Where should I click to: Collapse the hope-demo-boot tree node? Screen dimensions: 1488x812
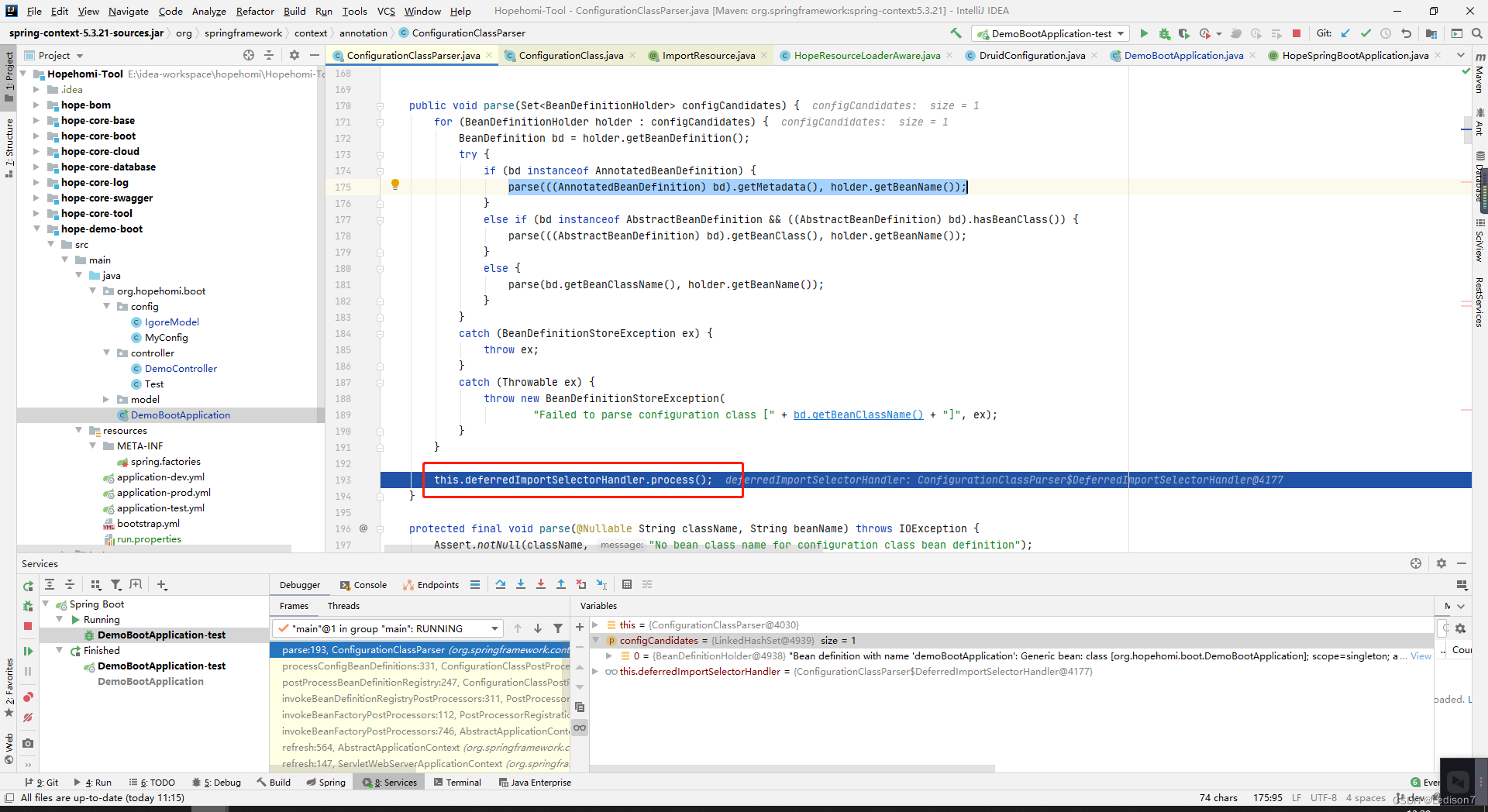click(37, 229)
